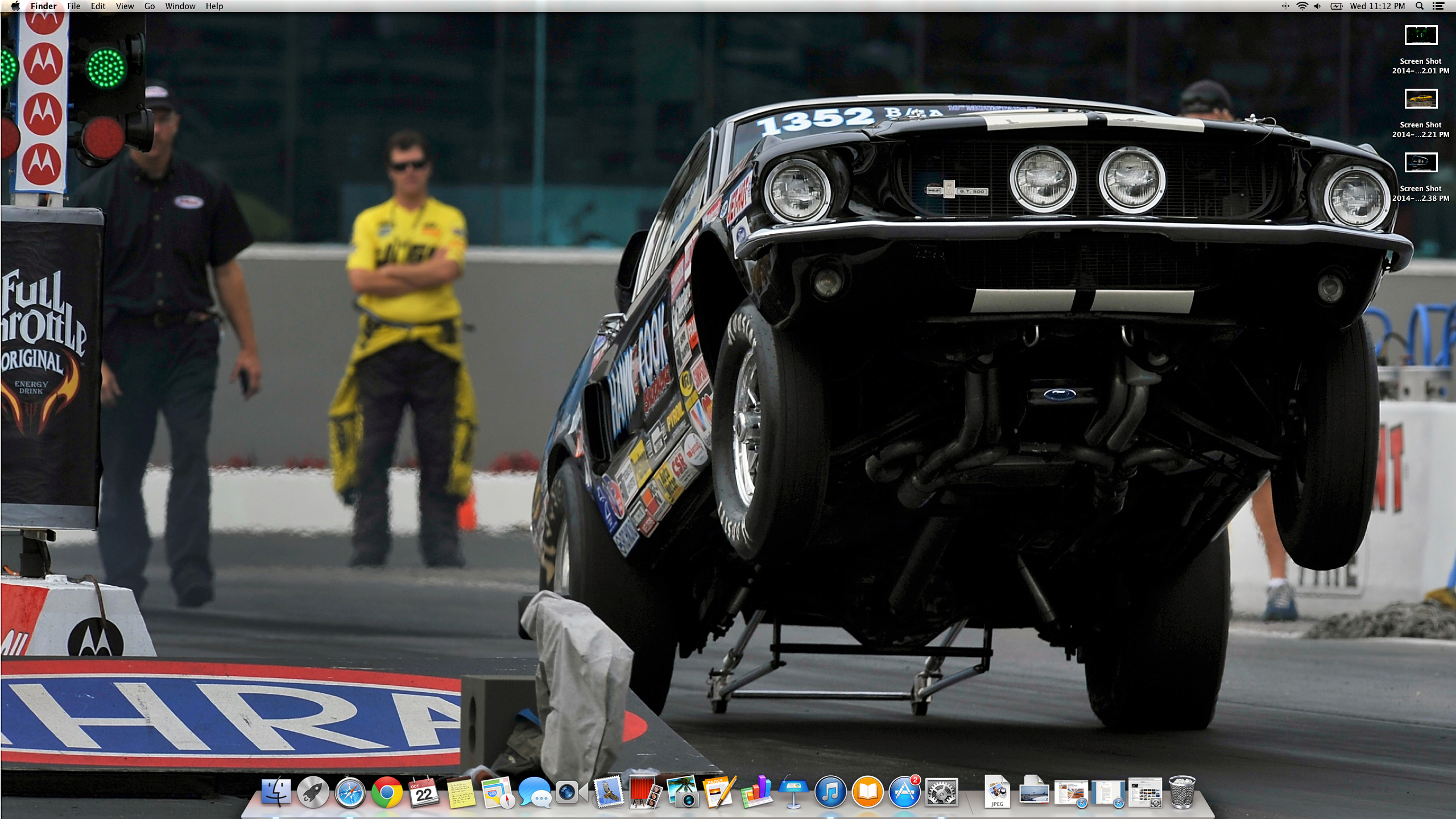
Task: Open Finder from the Dock
Action: tap(276, 792)
